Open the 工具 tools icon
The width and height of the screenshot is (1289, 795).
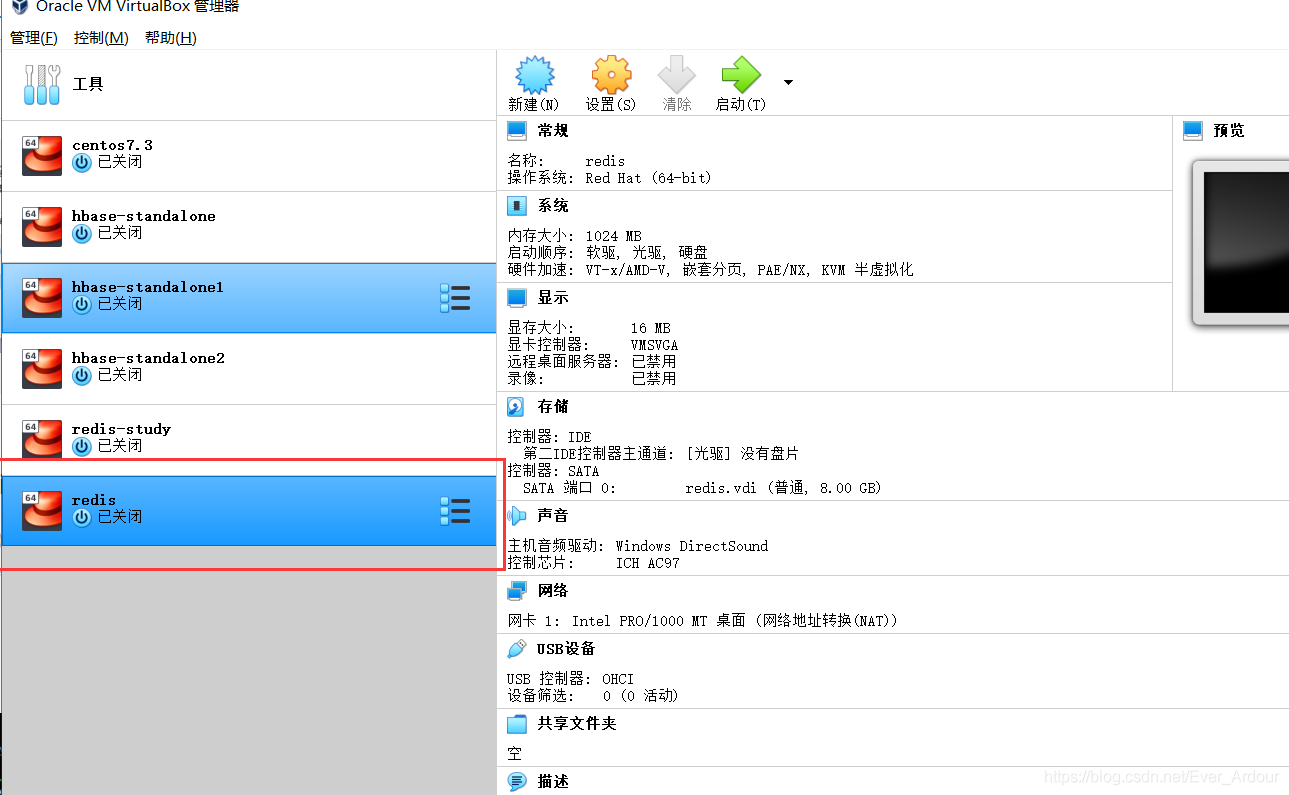coord(42,85)
